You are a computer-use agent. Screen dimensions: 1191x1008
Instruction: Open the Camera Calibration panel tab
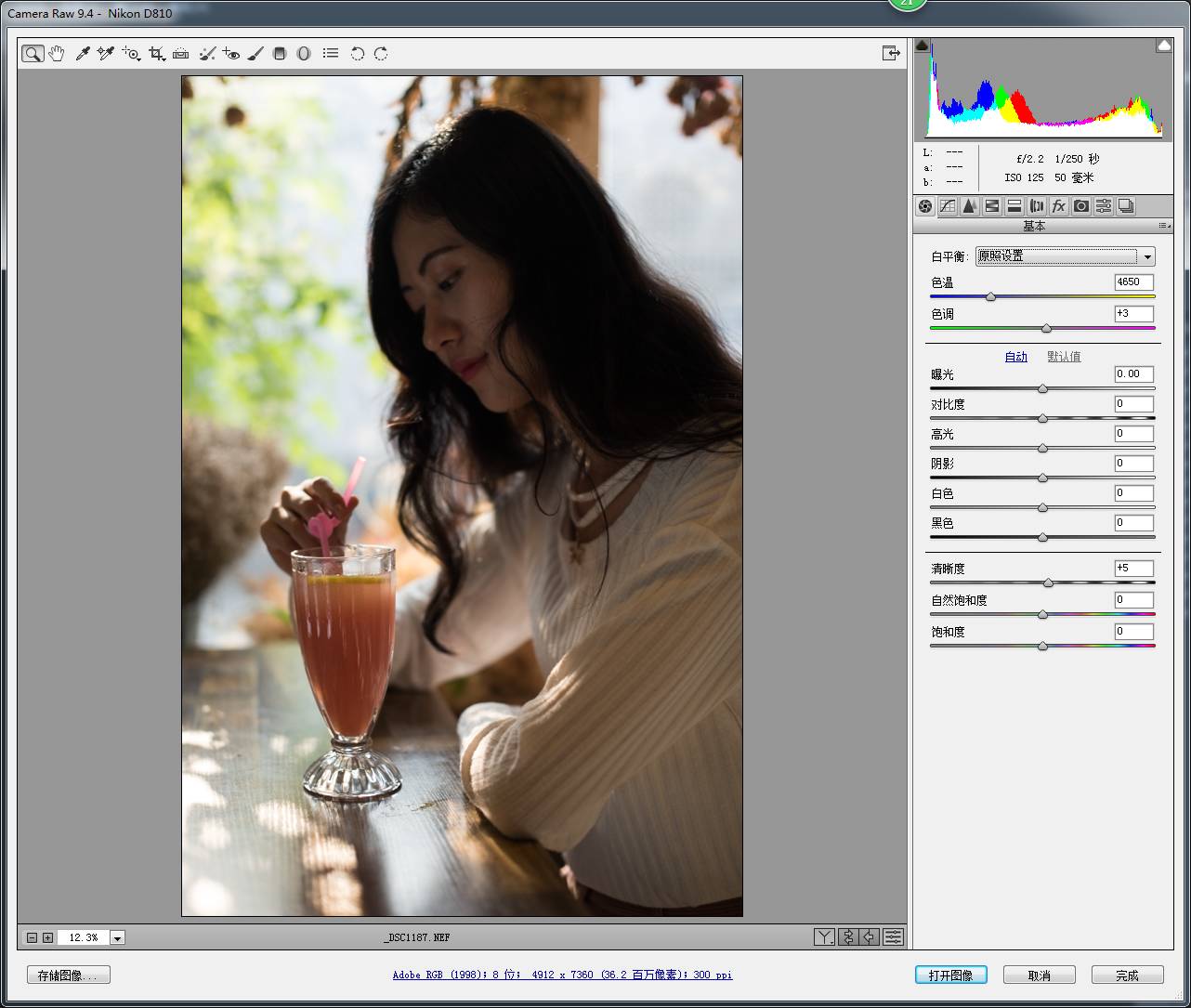point(1081,206)
